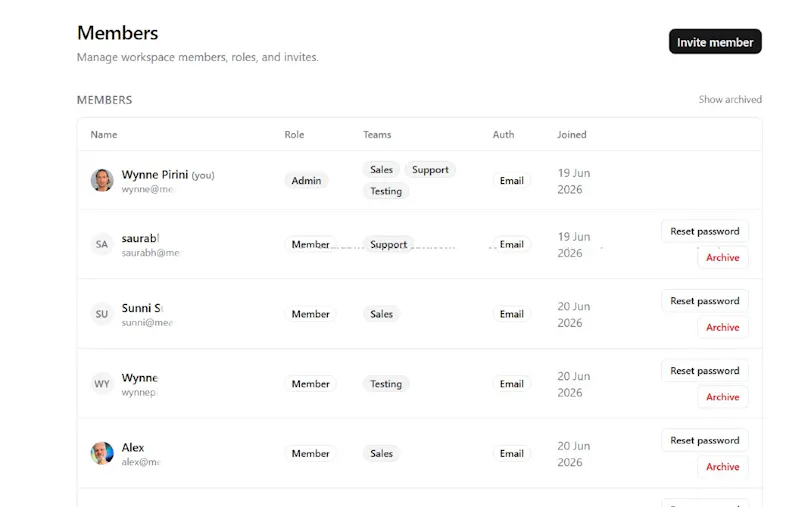
Task: Click the name Wynne Pirini (you)
Action: [x=168, y=175]
